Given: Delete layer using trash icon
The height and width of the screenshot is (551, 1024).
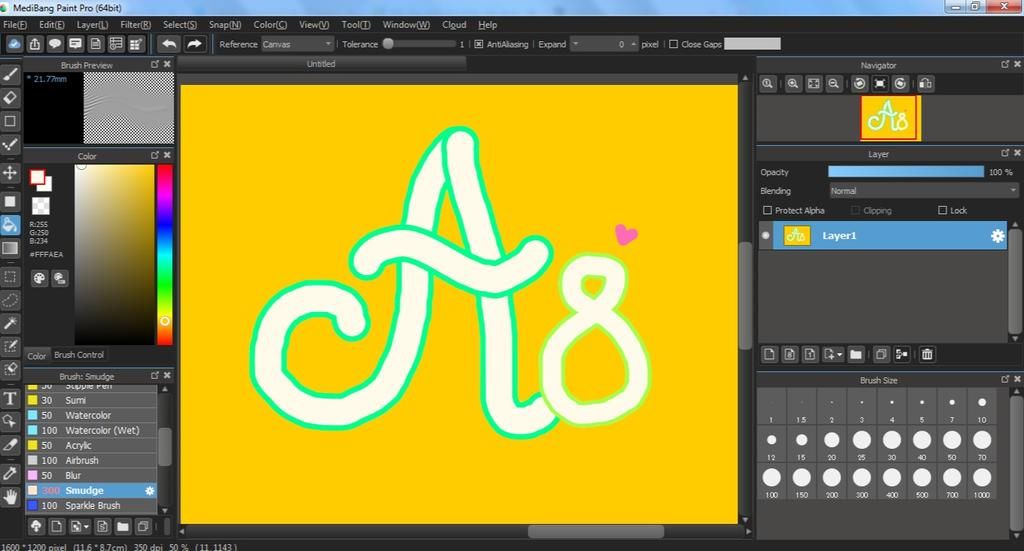Looking at the screenshot, I should [x=927, y=354].
